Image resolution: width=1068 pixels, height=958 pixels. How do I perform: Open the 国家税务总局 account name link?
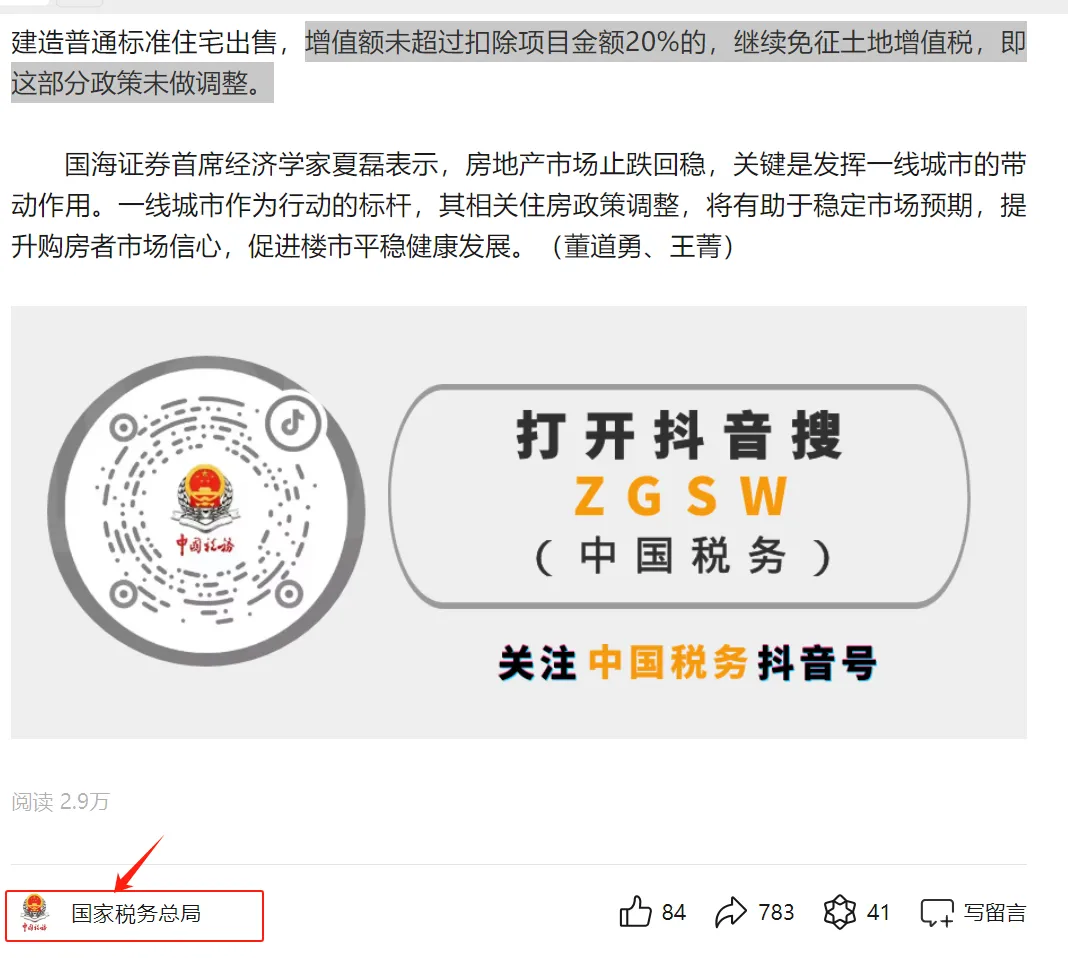(136, 914)
